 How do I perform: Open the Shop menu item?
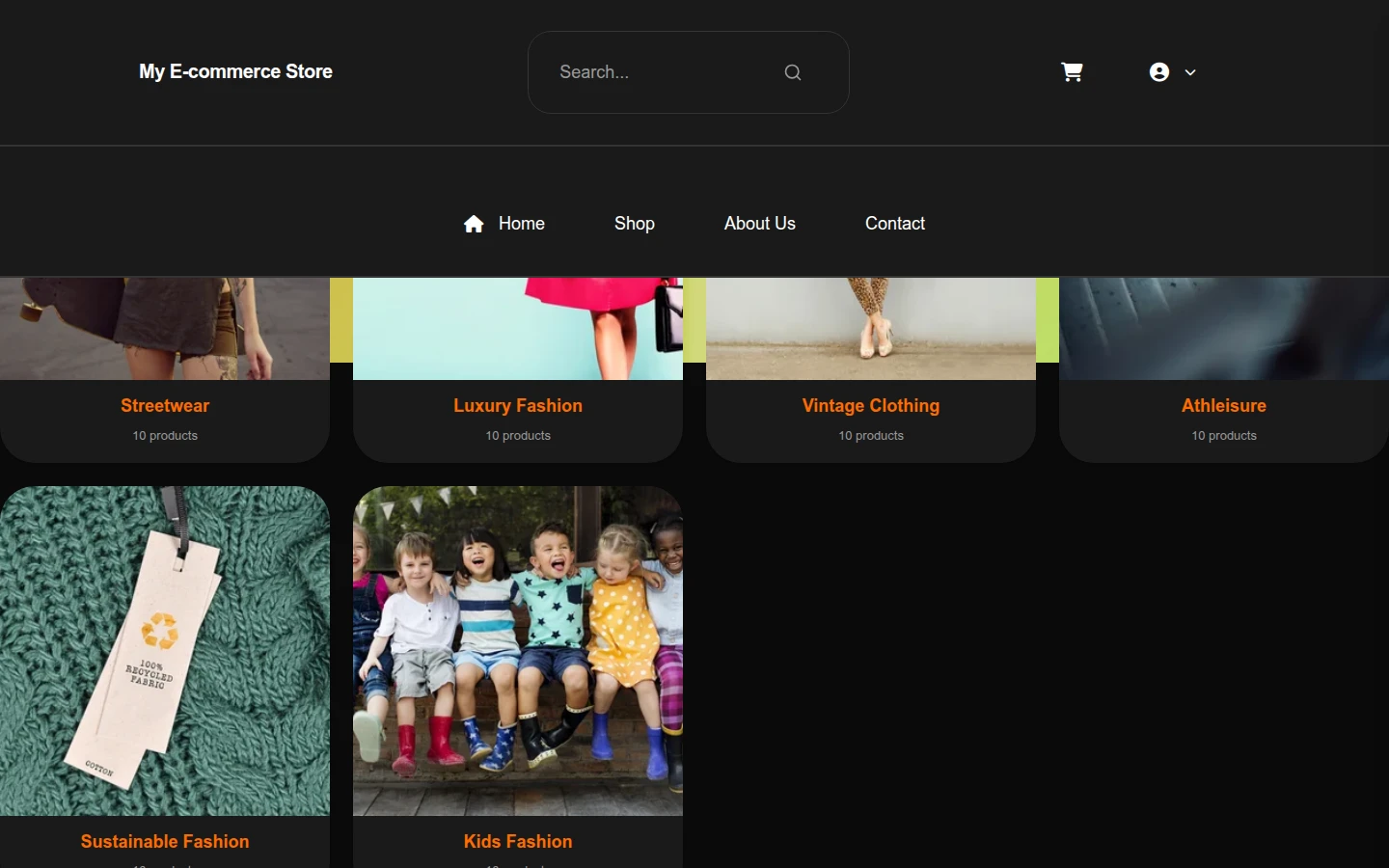coord(635,224)
